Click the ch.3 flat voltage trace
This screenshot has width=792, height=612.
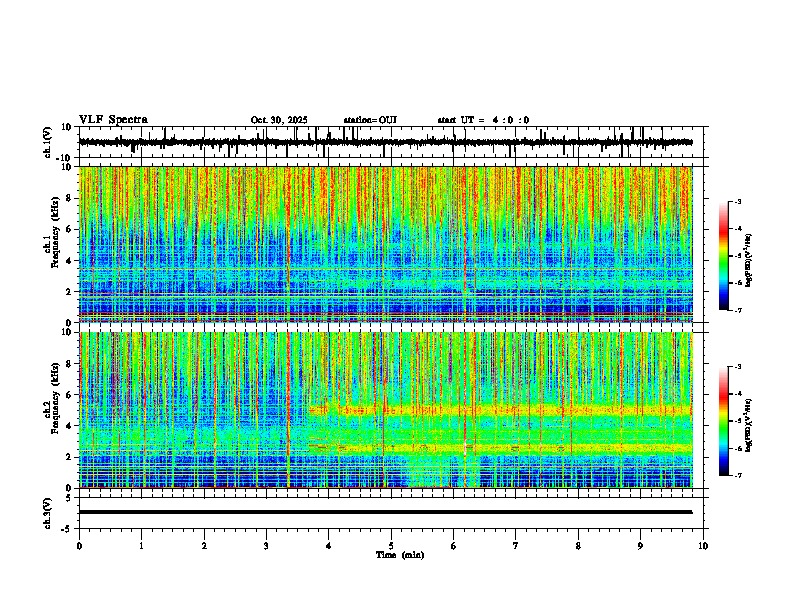[x=385, y=512]
